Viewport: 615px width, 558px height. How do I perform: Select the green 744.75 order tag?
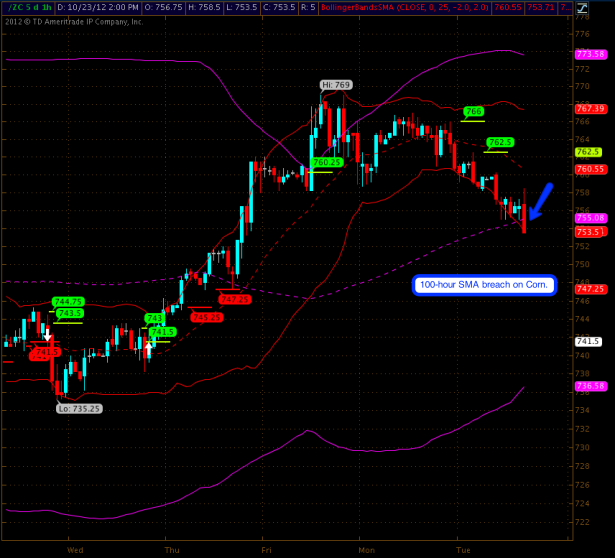[68, 301]
